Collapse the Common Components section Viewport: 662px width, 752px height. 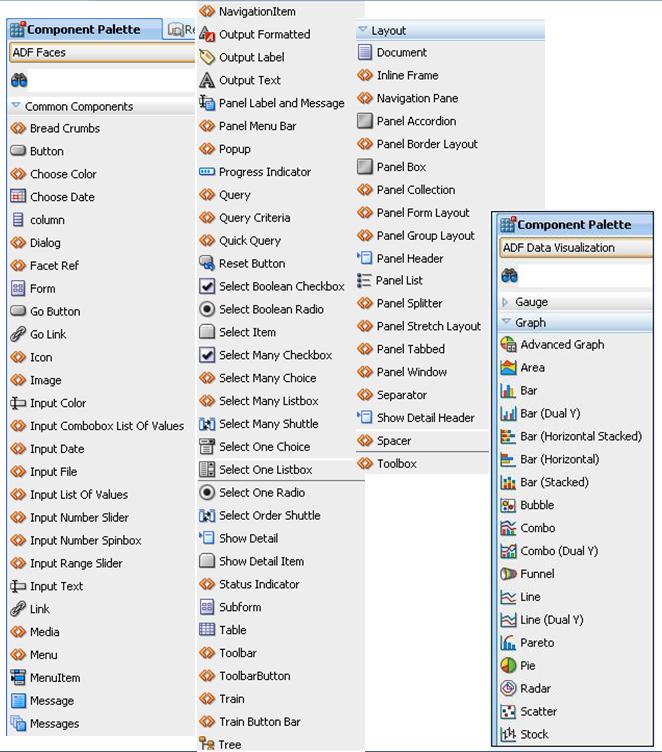pos(16,106)
